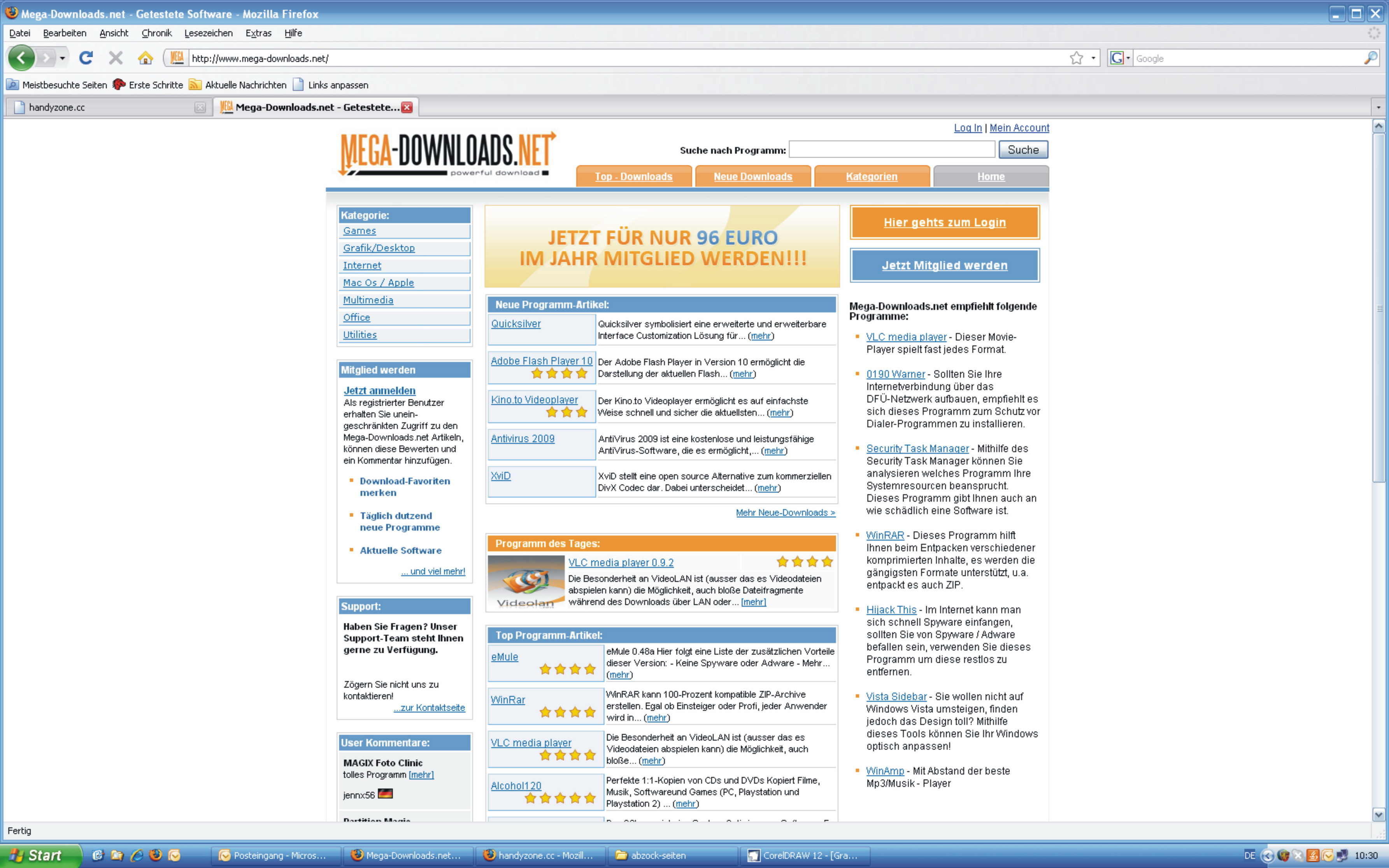
Task: Open the history dropdown next to Forward
Action: pyautogui.click(x=62, y=59)
